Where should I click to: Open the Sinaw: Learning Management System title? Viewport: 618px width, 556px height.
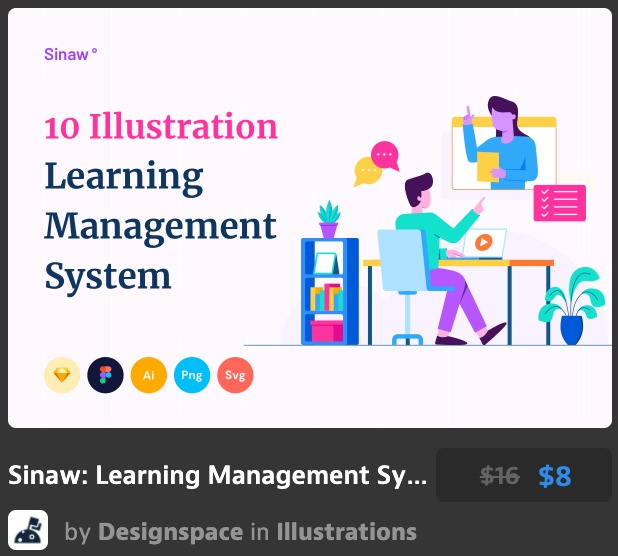(218, 476)
